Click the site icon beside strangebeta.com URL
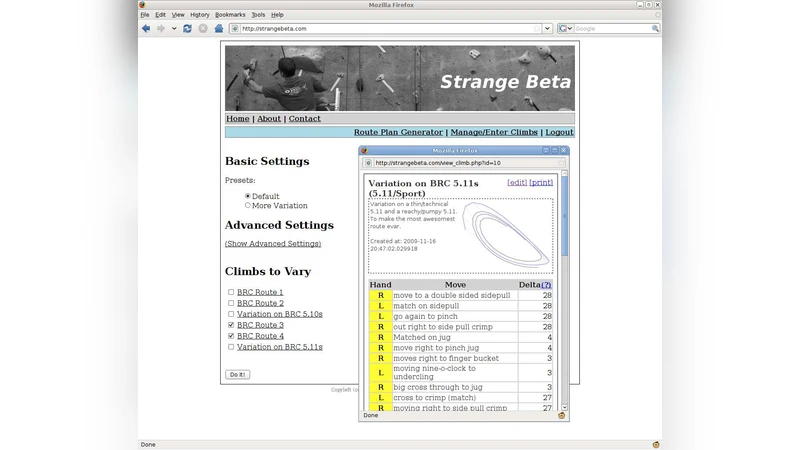 pyautogui.click(x=235, y=28)
